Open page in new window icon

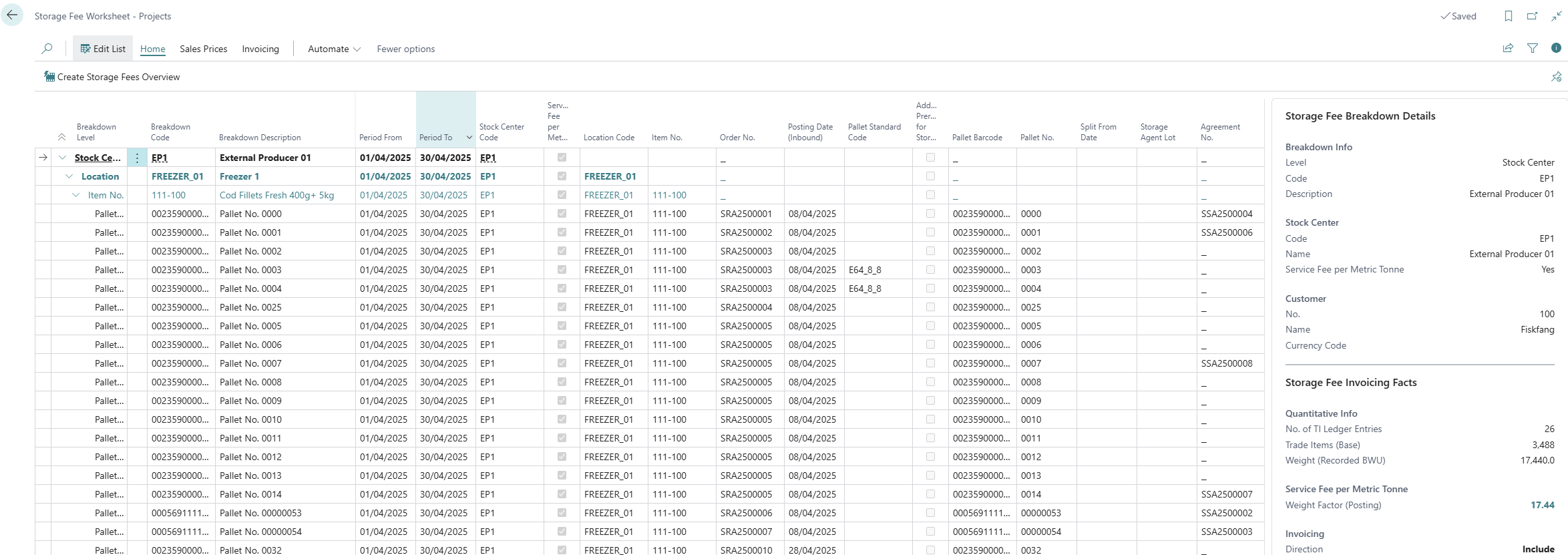click(x=1532, y=16)
